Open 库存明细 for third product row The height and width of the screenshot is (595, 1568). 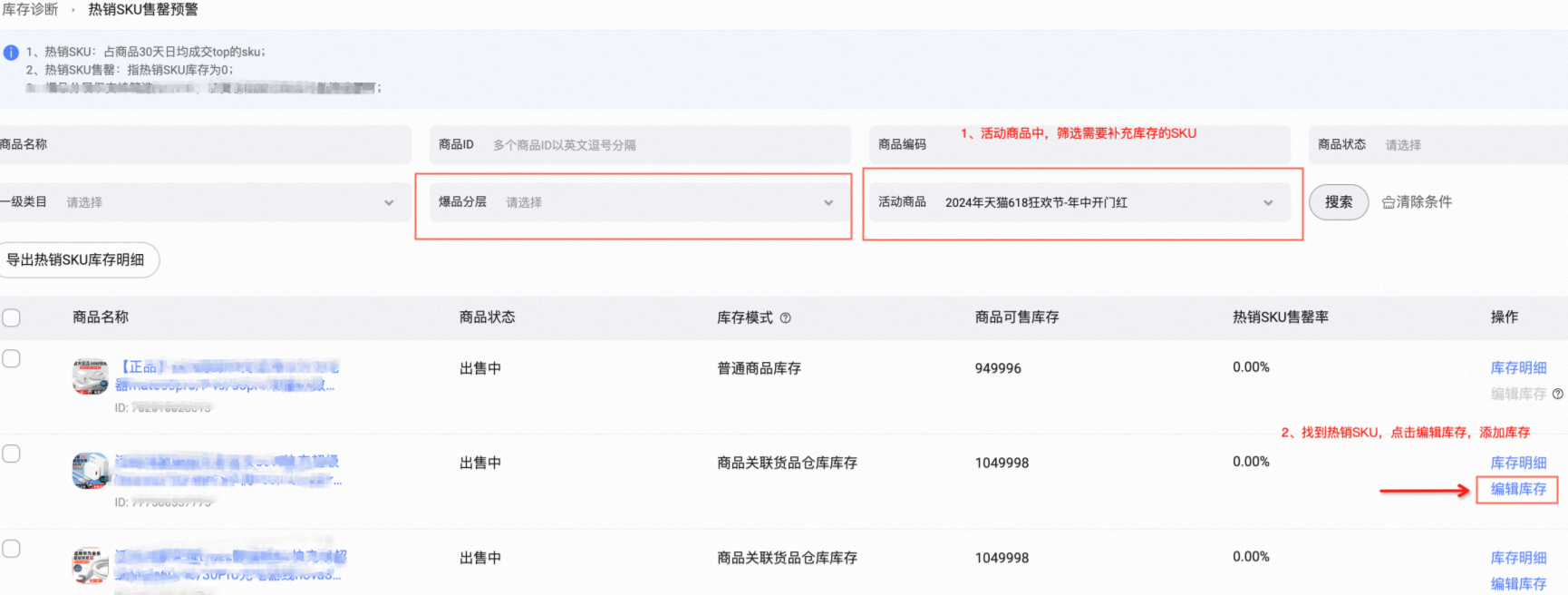coord(1518,558)
